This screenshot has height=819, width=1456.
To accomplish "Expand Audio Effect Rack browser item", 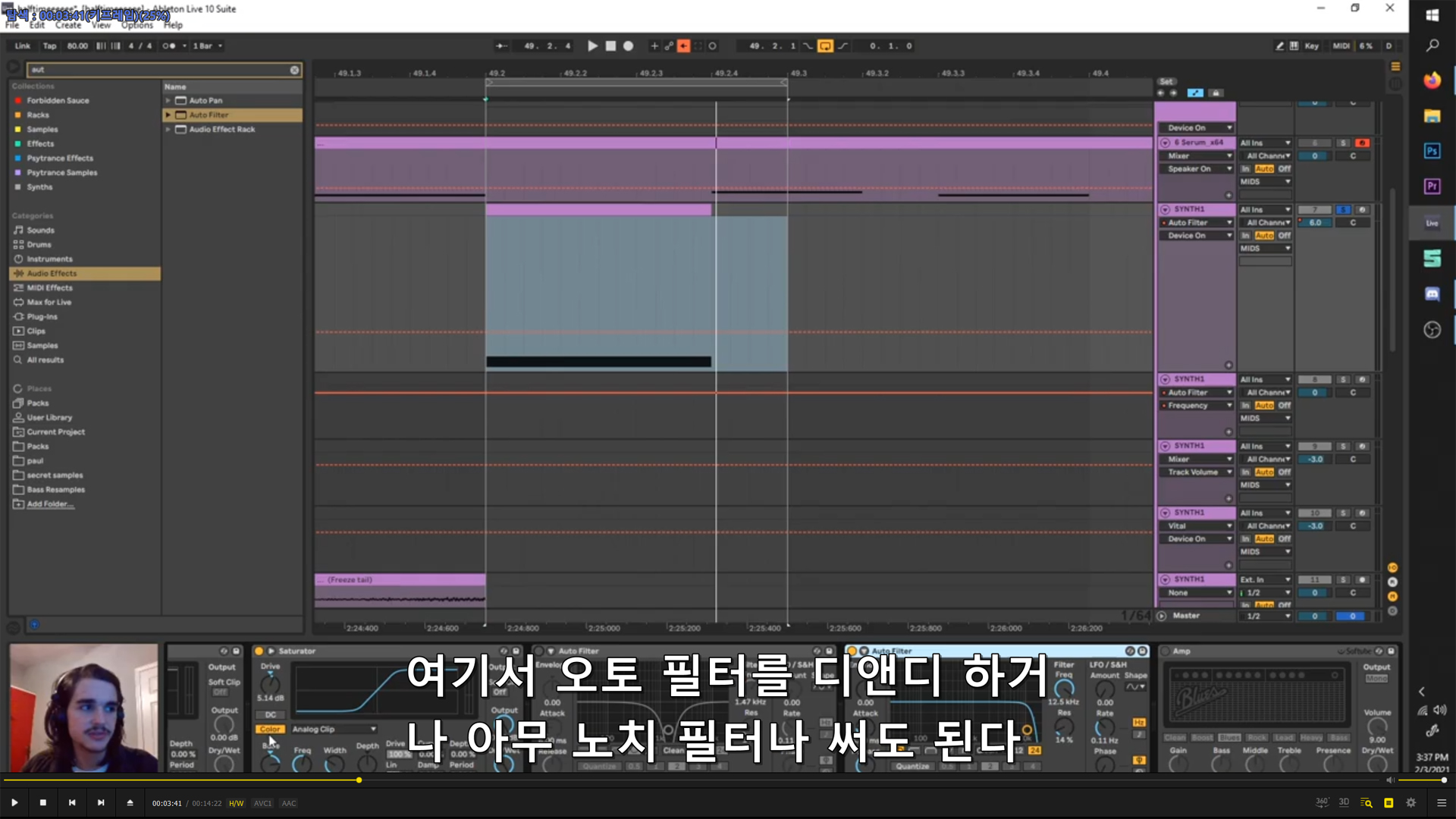I will [x=168, y=129].
